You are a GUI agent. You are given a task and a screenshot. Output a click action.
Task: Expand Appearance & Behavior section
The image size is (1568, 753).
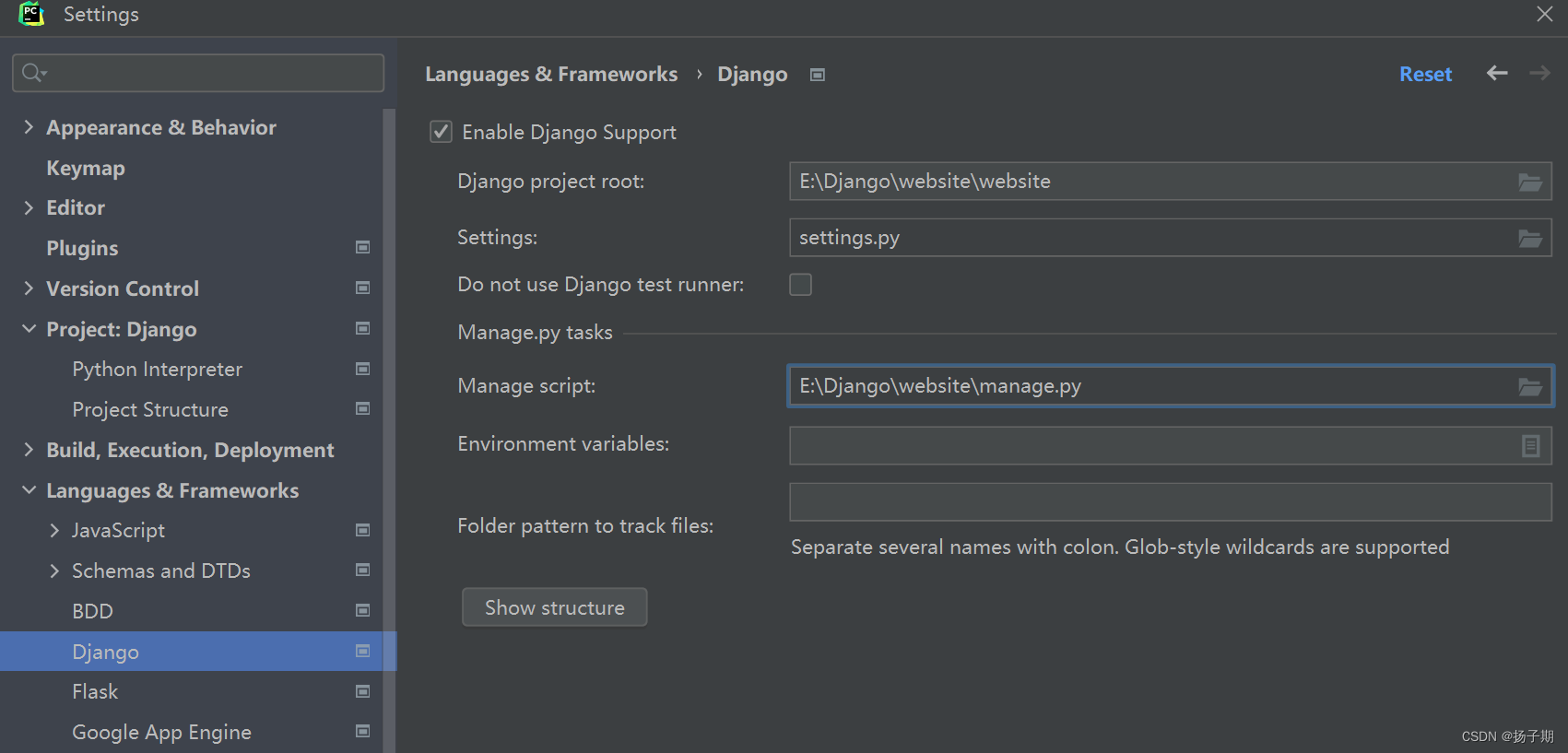point(29,127)
